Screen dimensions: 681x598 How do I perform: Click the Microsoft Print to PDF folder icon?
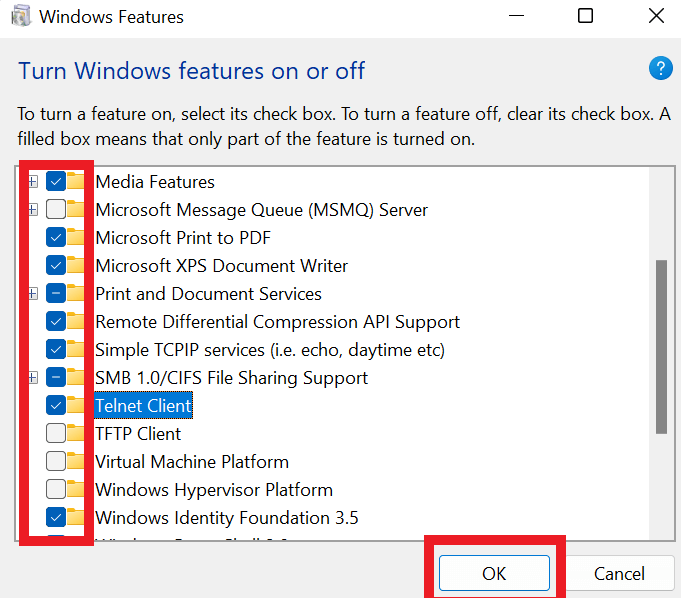click(x=77, y=238)
